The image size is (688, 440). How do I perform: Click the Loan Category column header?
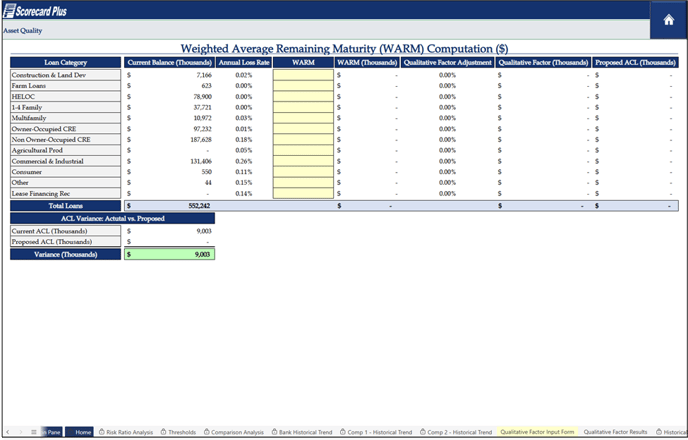65,63
